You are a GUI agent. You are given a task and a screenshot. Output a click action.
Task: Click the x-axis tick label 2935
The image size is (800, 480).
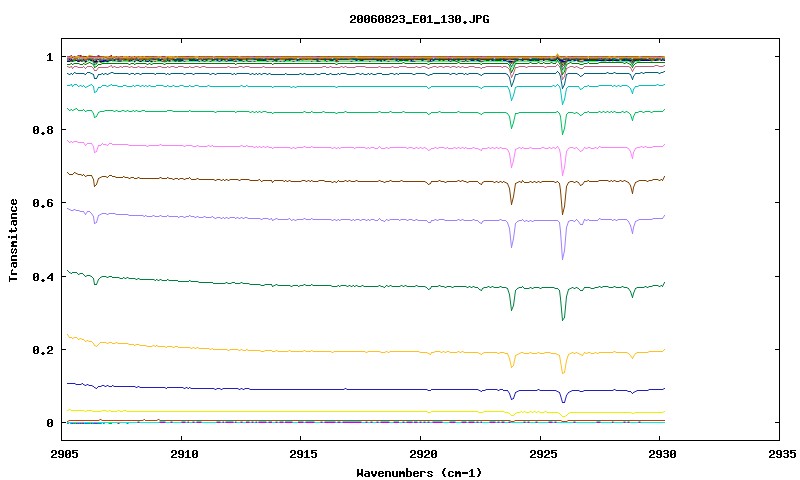pos(782,454)
